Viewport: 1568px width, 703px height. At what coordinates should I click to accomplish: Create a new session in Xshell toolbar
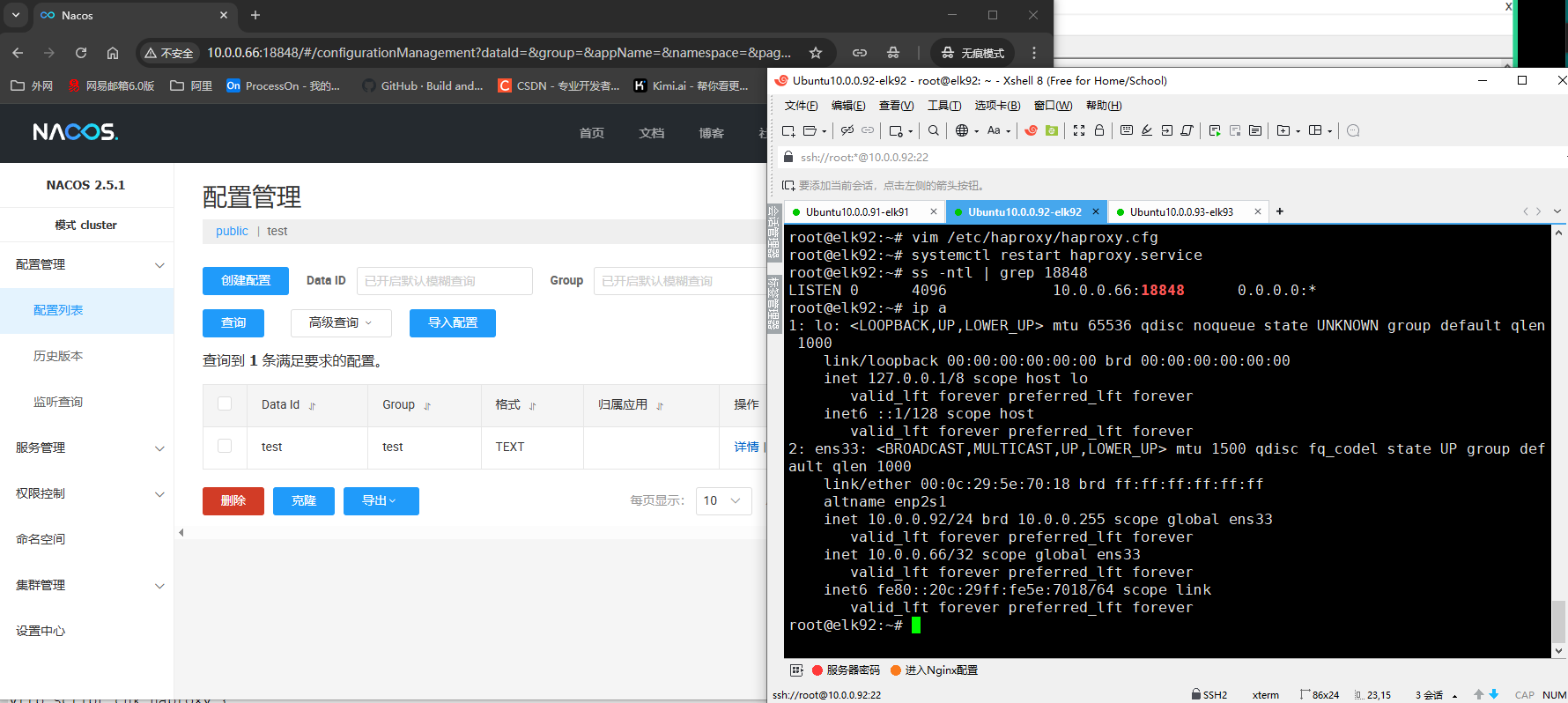[x=788, y=130]
